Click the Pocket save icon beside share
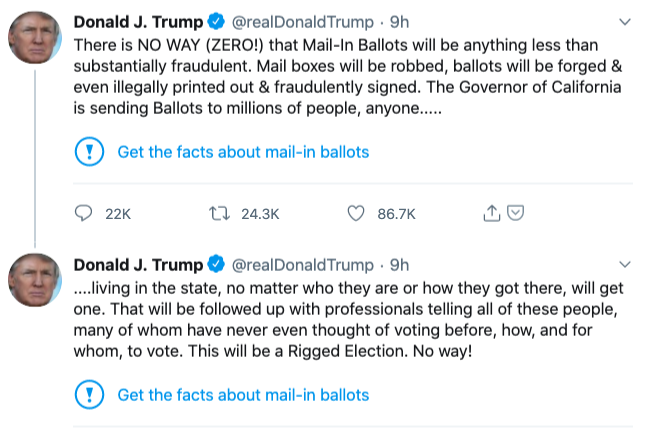 coord(516,212)
